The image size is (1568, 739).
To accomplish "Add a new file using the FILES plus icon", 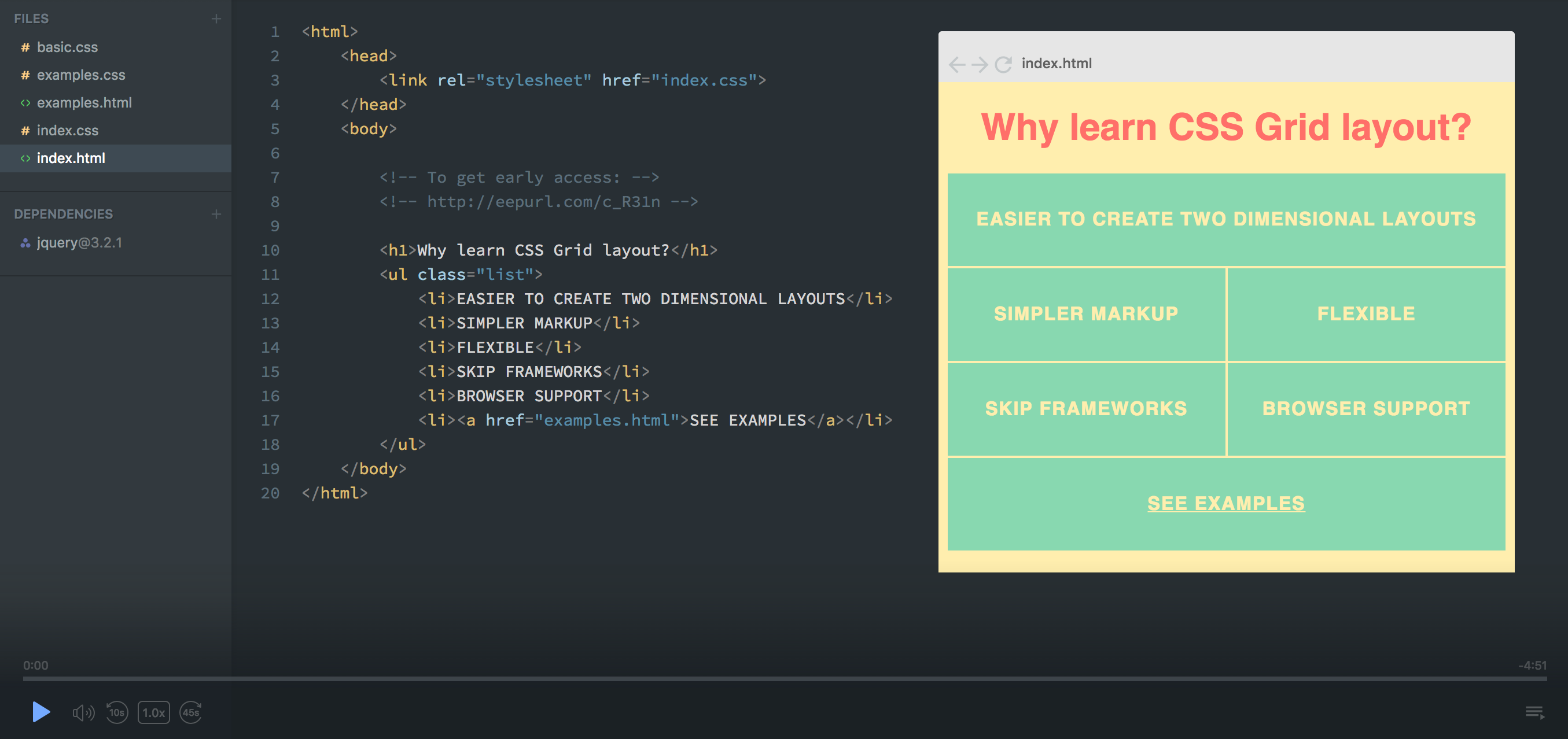I will click(216, 19).
